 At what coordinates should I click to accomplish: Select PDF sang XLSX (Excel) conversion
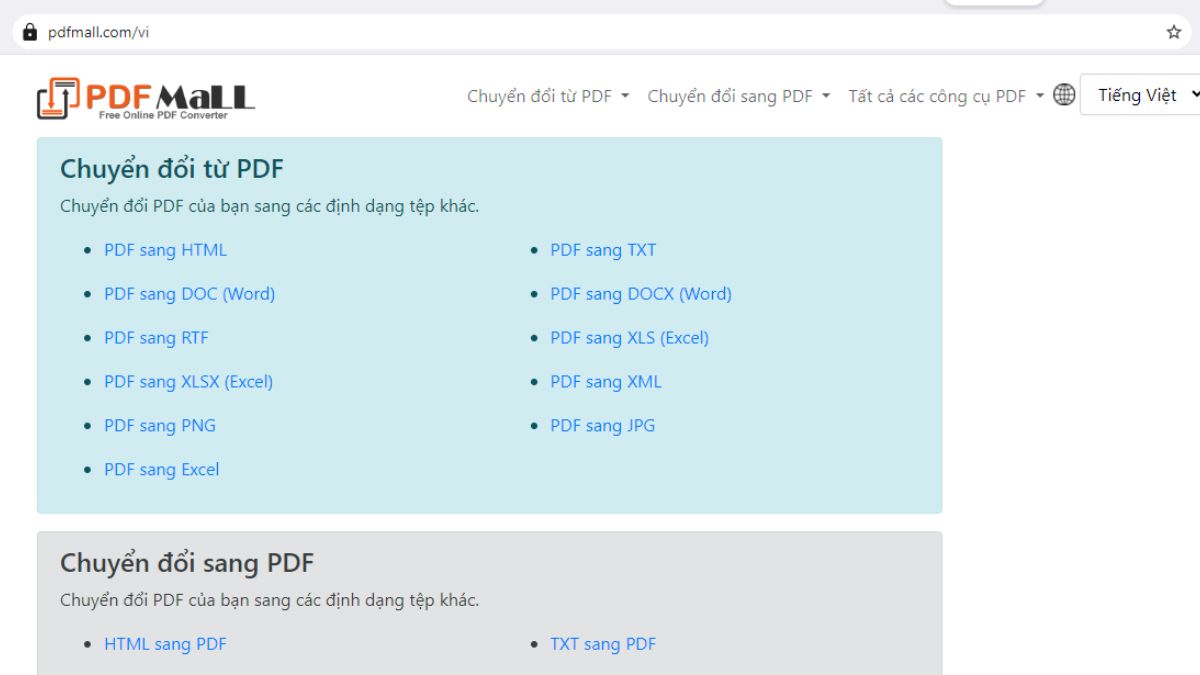(x=189, y=382)
